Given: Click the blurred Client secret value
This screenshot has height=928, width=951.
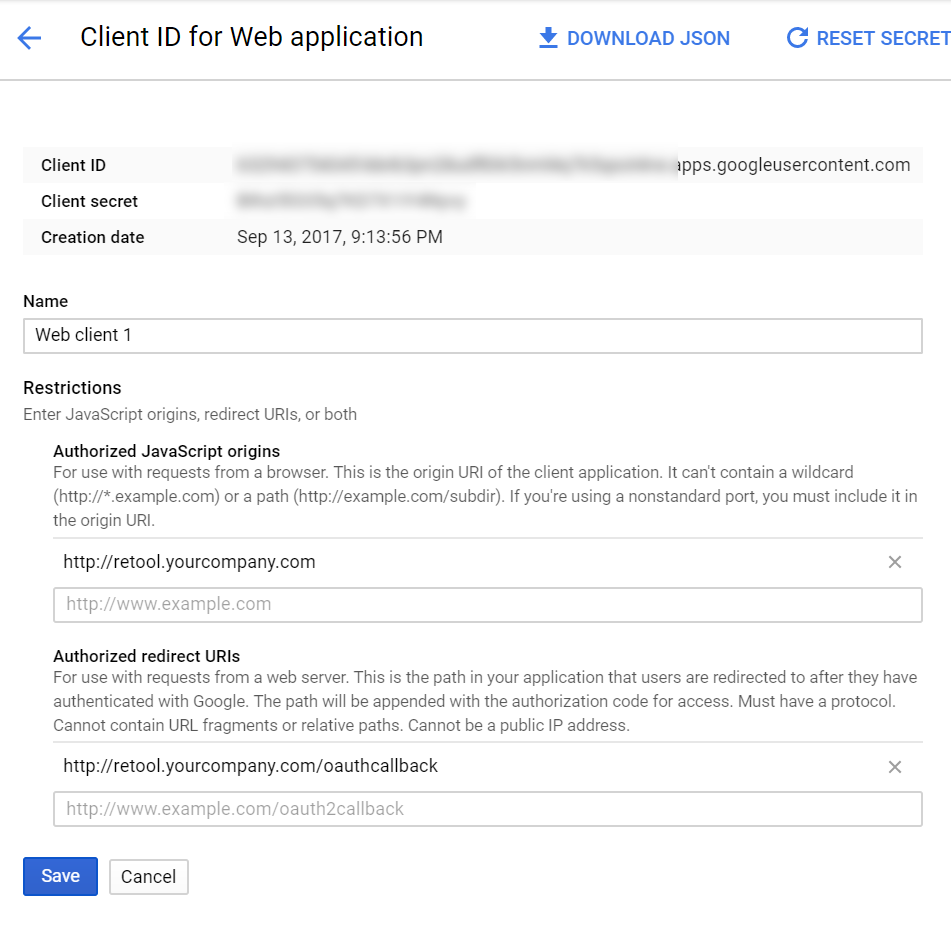Looking at the screenshot, I should [351, 201].
